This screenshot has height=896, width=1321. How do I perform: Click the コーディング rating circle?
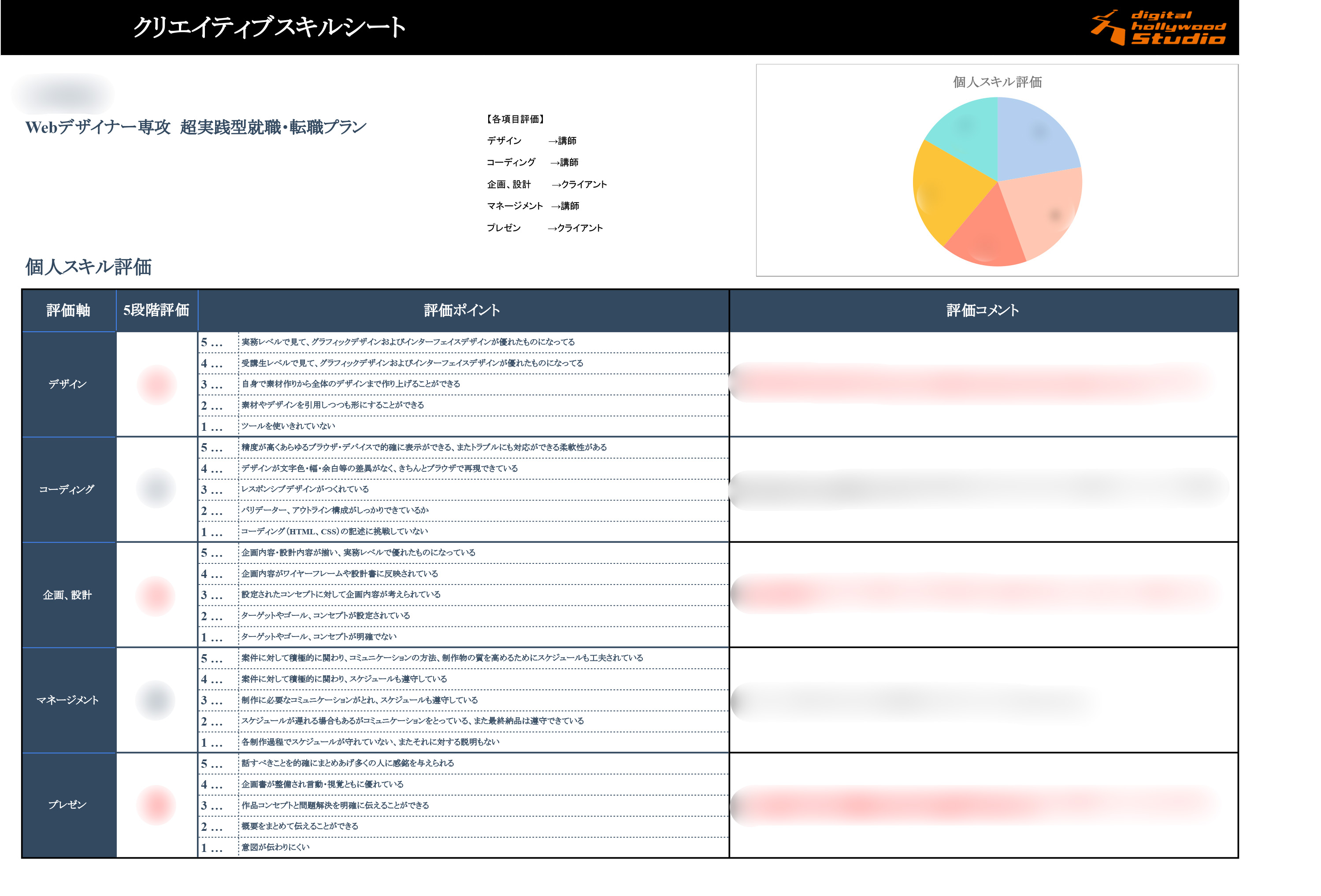[x=156, y=488]
